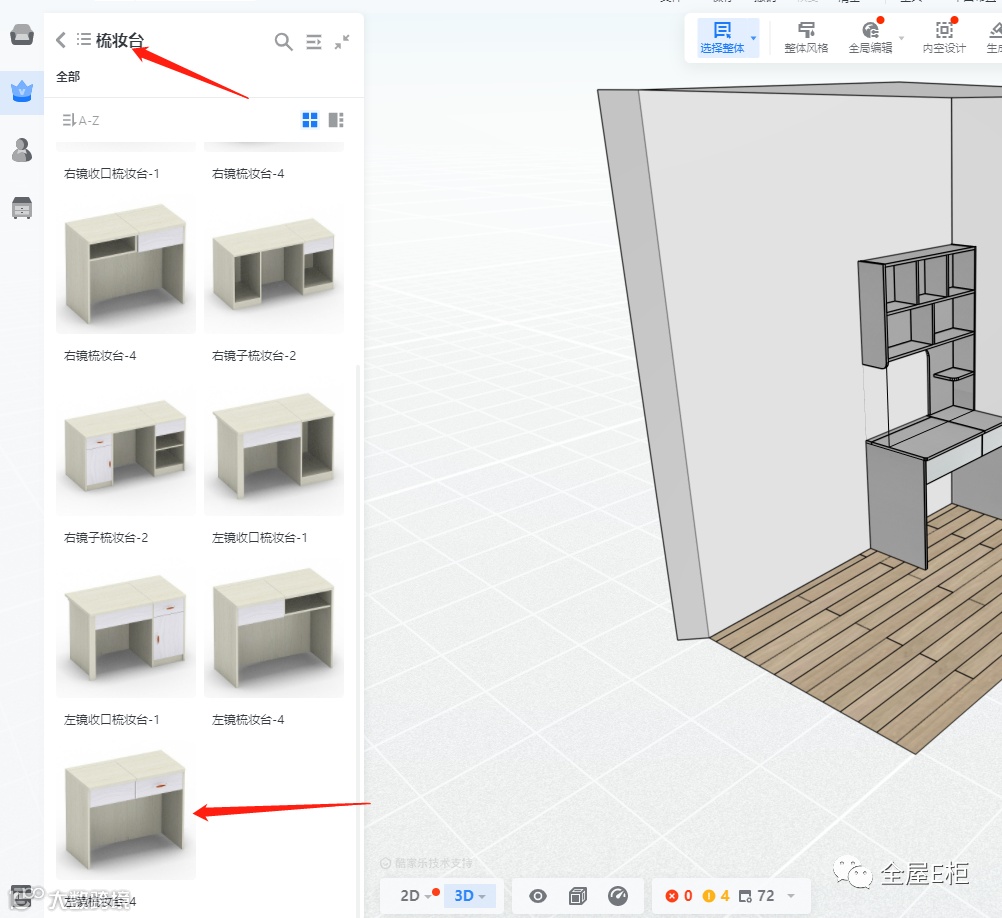Viewport: 1002px width, 918px height.
Task: Pick the 右镜子梳妆台-2 desk with two open cubbies
Action: [x=274, y=264]
